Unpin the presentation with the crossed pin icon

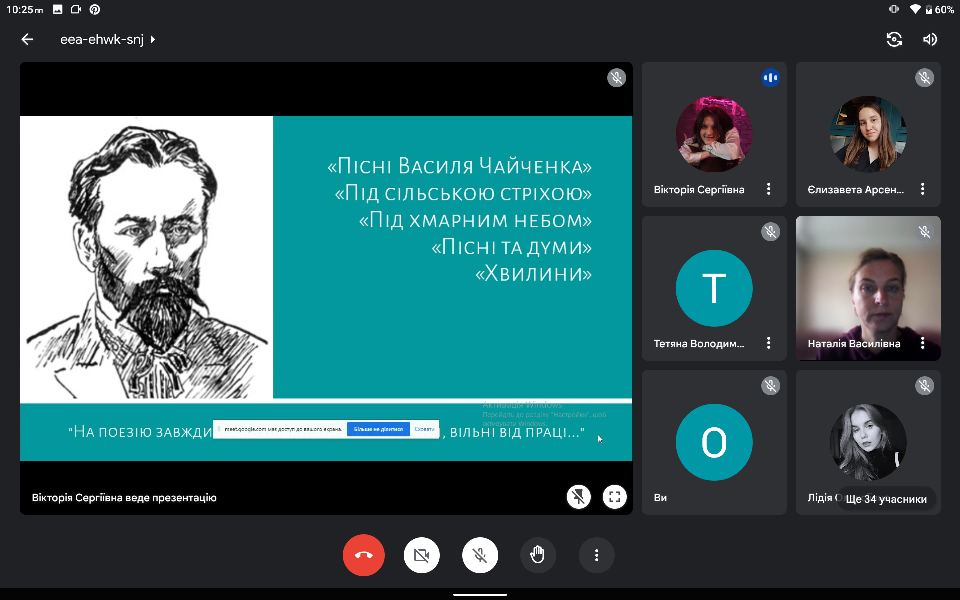tap(578, 497)
